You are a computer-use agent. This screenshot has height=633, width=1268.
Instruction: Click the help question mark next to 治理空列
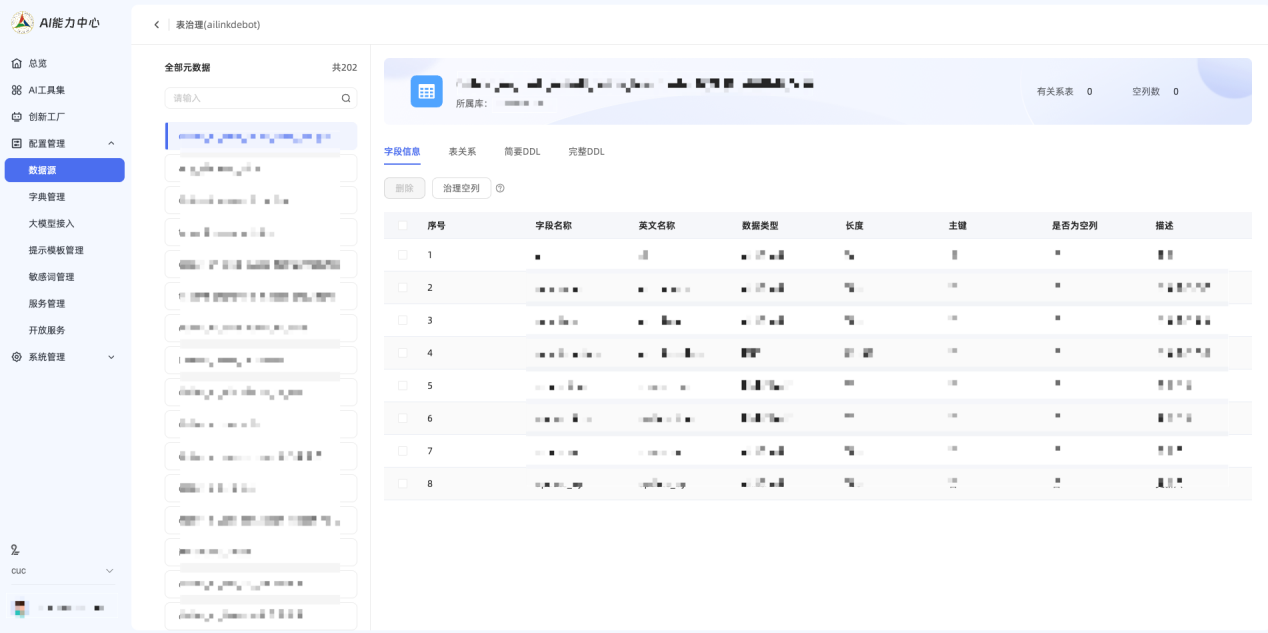click(500, 188)
